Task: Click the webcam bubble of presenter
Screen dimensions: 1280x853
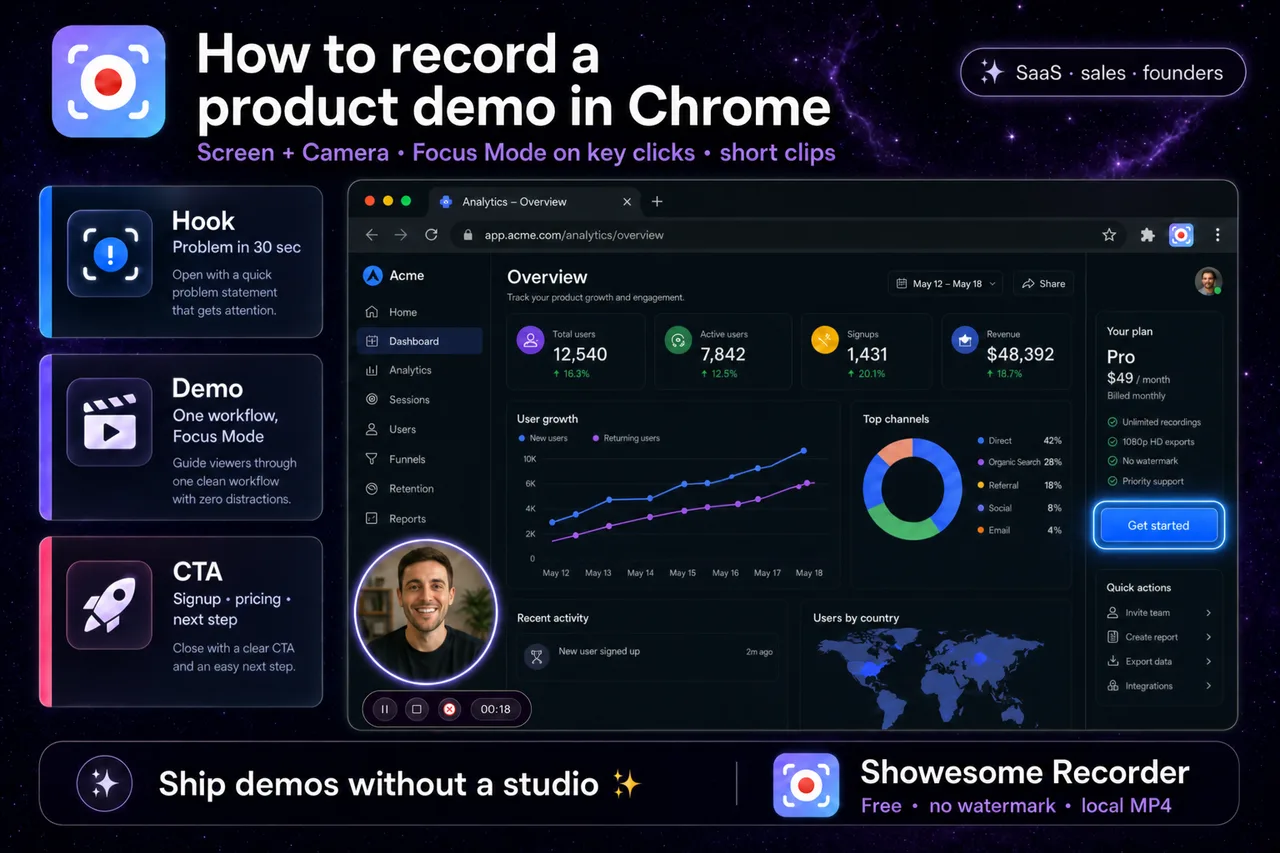Action: (426, 611)
